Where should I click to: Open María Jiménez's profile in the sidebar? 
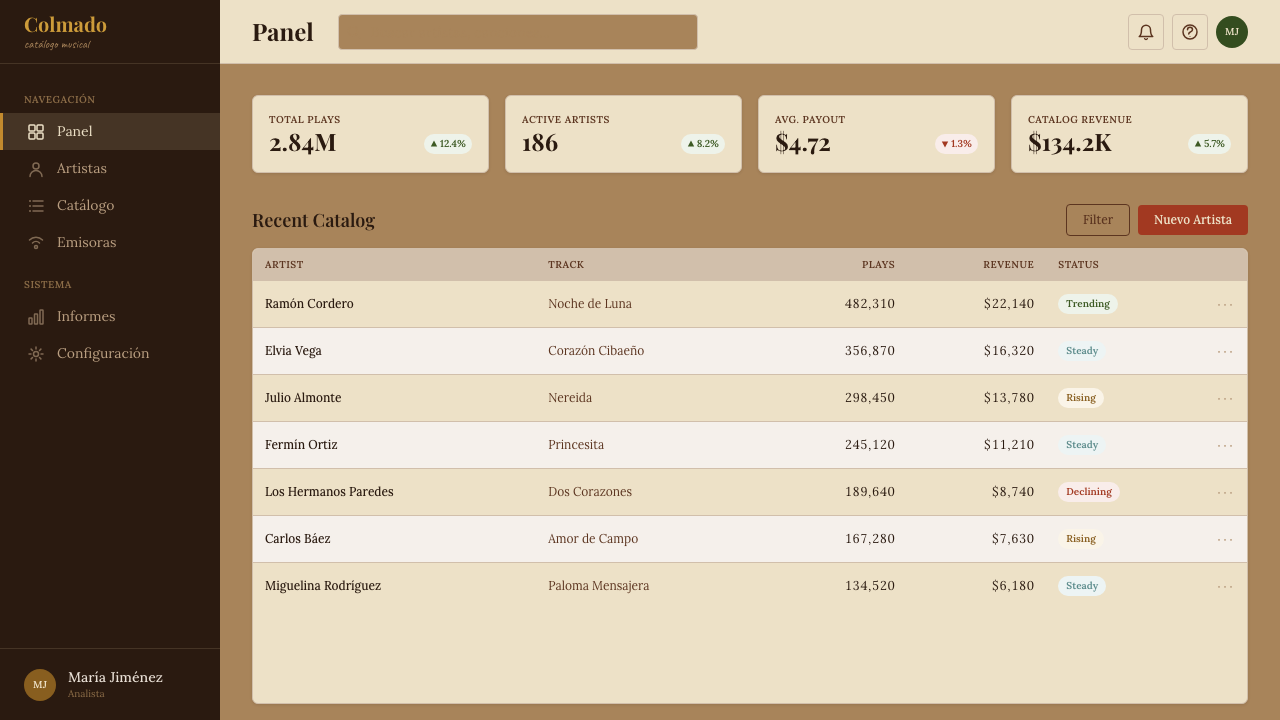tap(110, 685)
